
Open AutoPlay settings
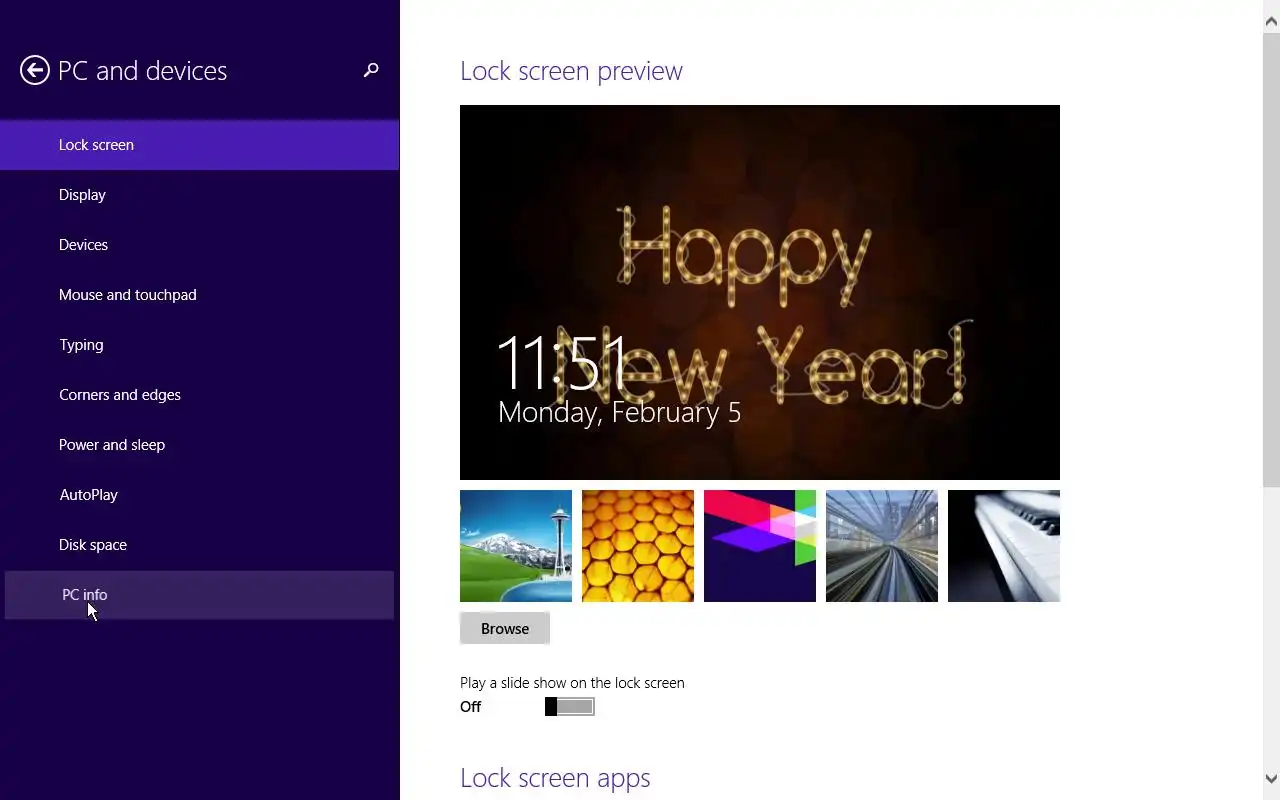[200, 495]
